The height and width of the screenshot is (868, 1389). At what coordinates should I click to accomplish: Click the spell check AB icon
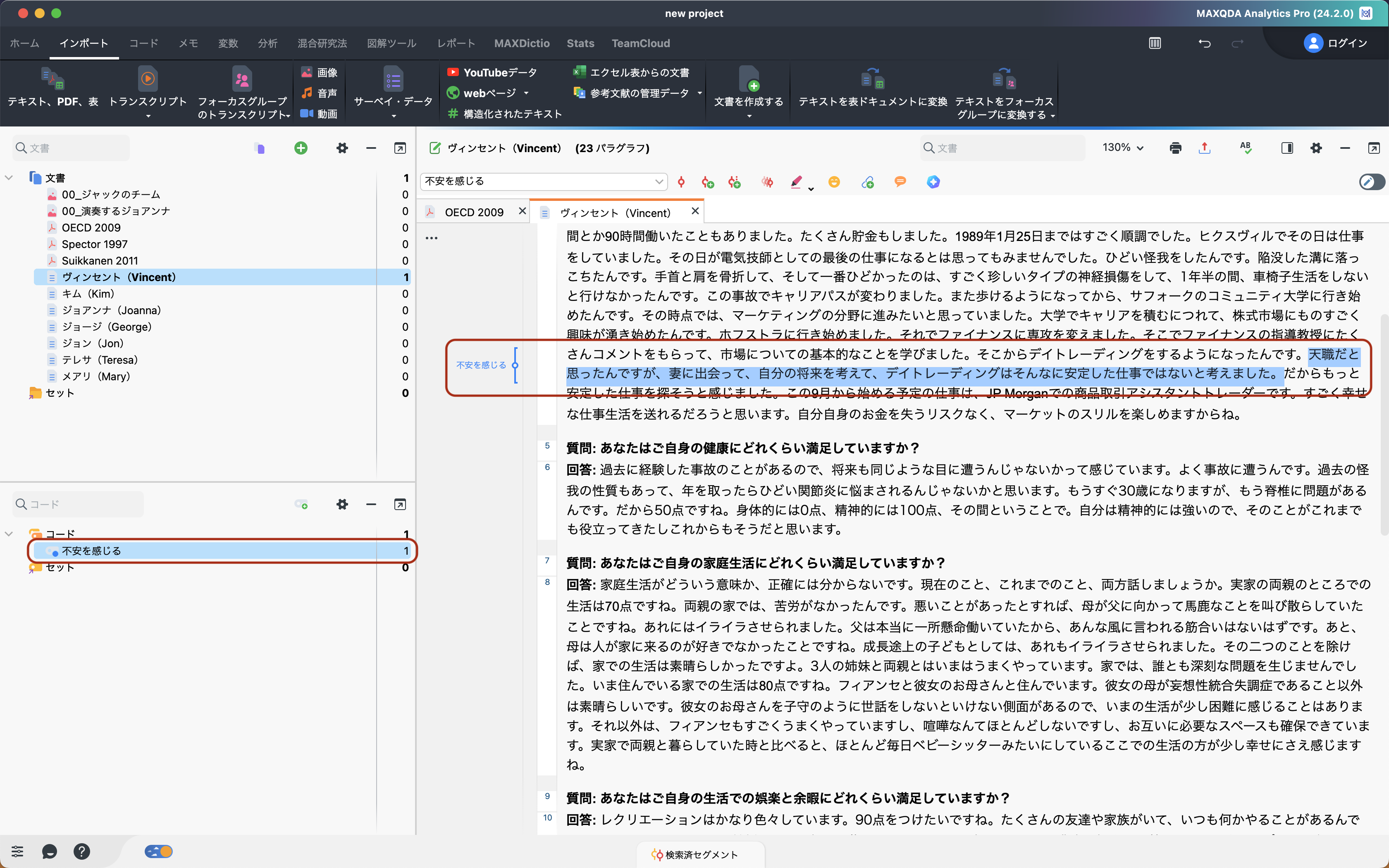pos(1245,148)
